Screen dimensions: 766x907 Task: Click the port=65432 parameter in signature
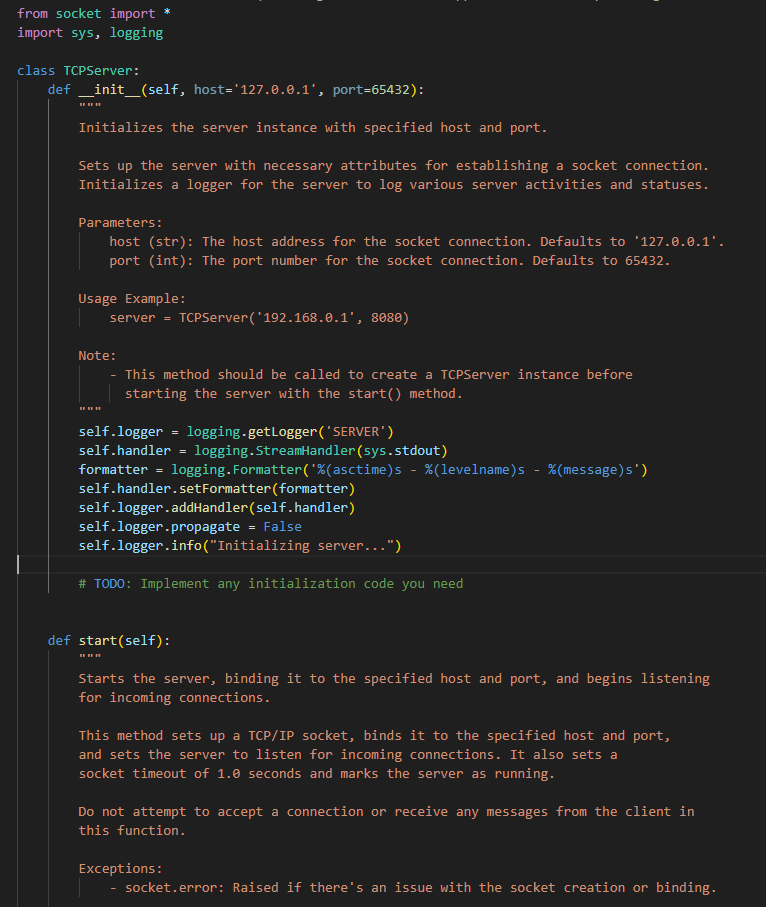[x=371, y=90]
